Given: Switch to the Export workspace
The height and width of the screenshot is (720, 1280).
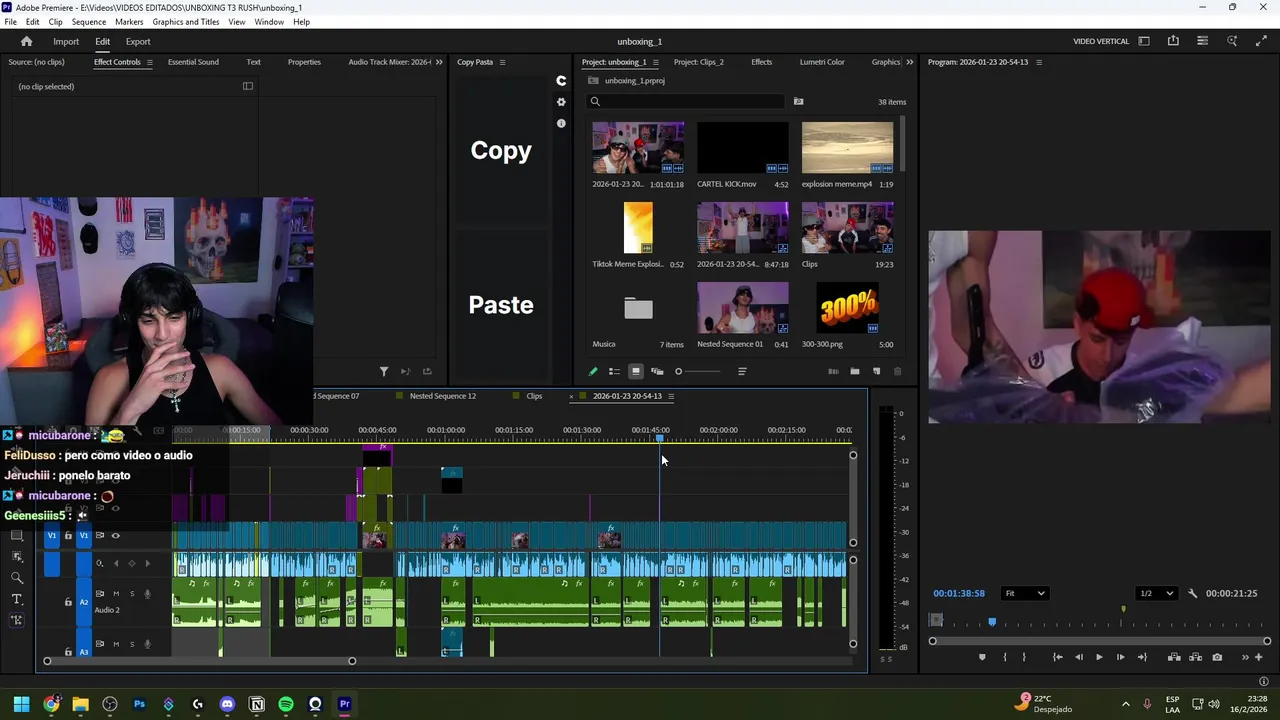Looking at the screenshot, I should 138,41.
